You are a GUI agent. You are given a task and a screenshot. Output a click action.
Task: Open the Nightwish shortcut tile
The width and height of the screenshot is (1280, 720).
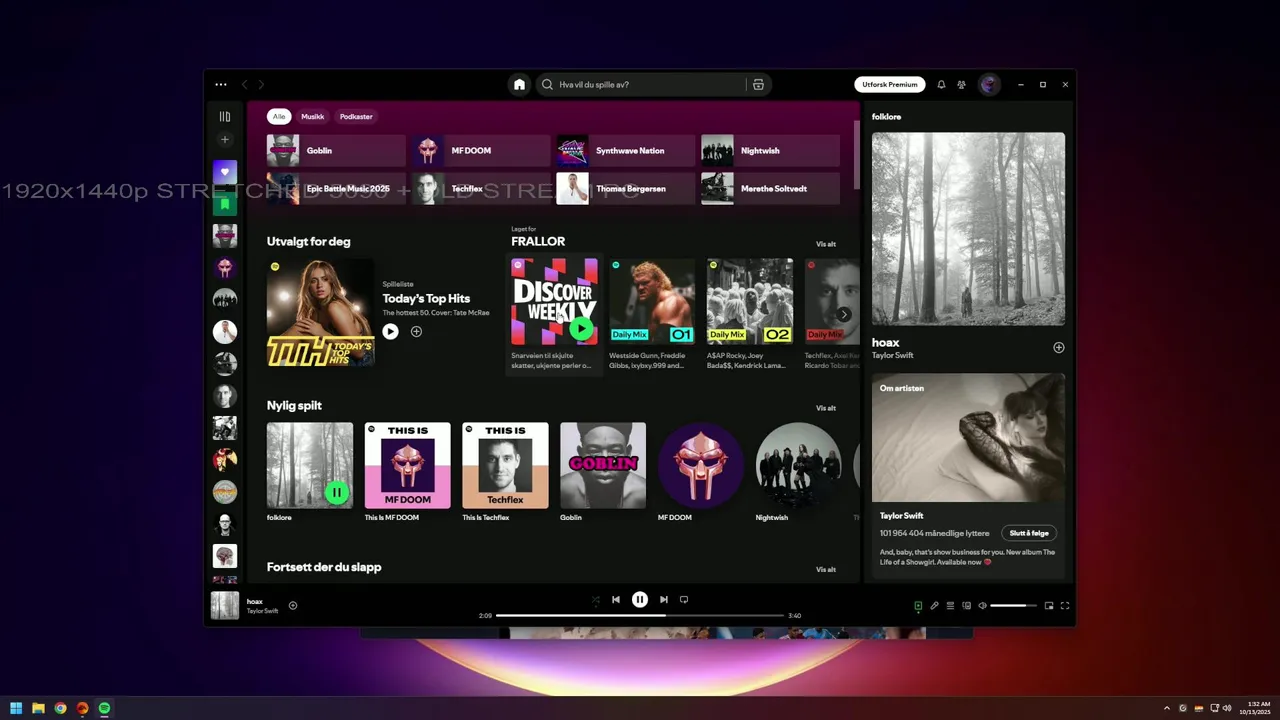coord(770,151)
